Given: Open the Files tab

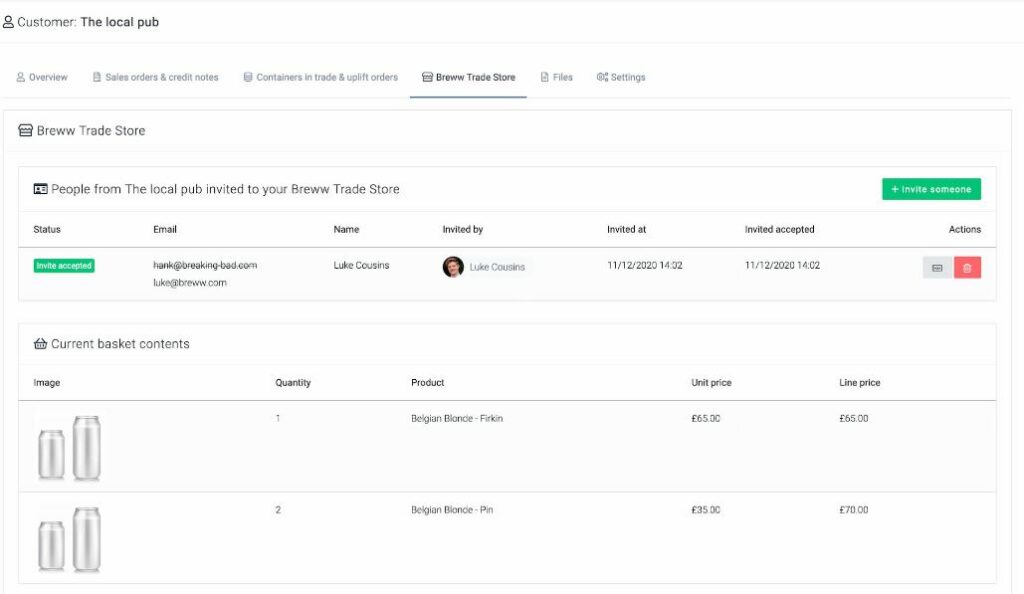Looking at the screenshot, I should coord(556,77).
